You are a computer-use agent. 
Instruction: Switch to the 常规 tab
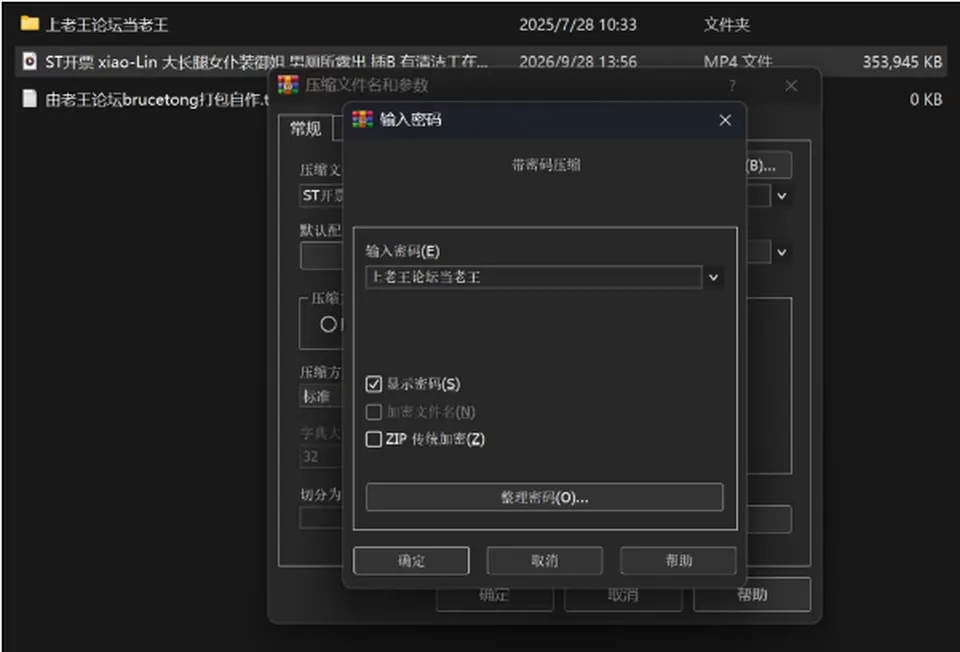(306, 129)
